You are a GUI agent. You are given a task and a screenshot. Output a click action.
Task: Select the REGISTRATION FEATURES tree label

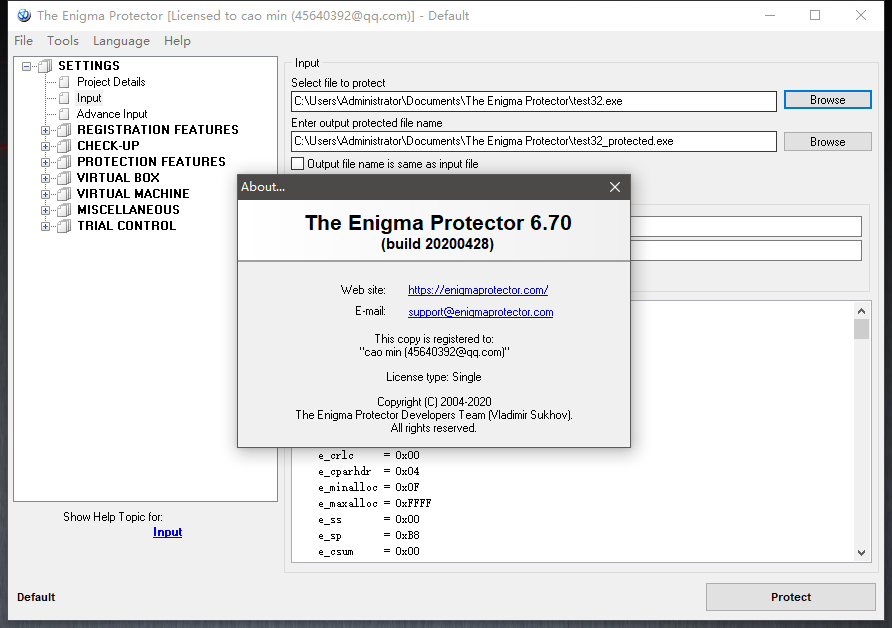tap(158, 130)
